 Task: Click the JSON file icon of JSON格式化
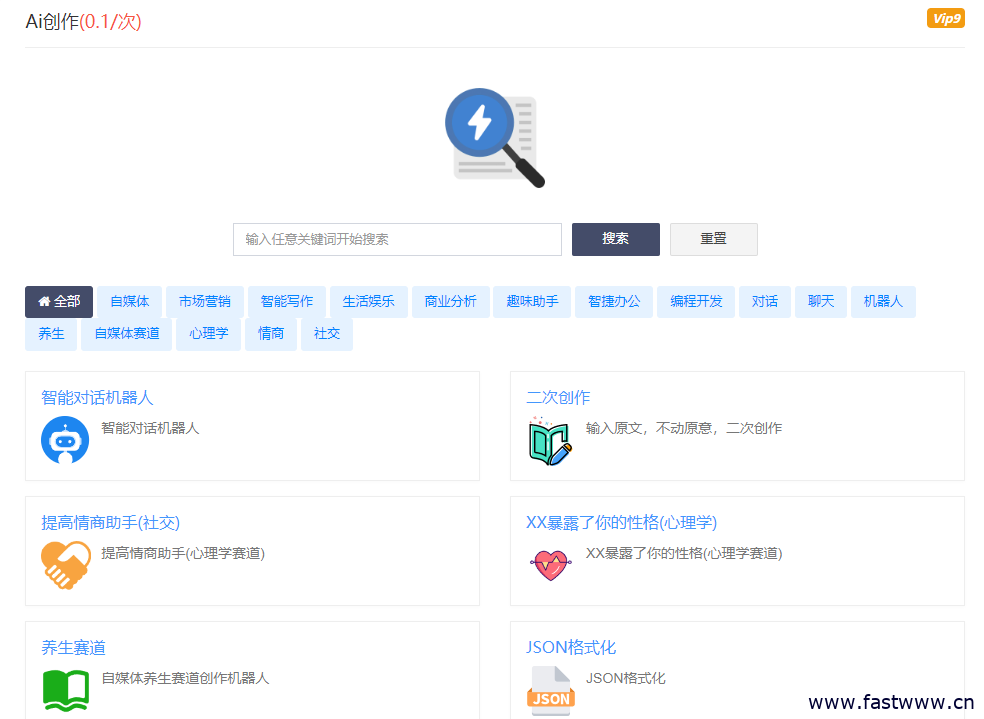pos(549,690)
